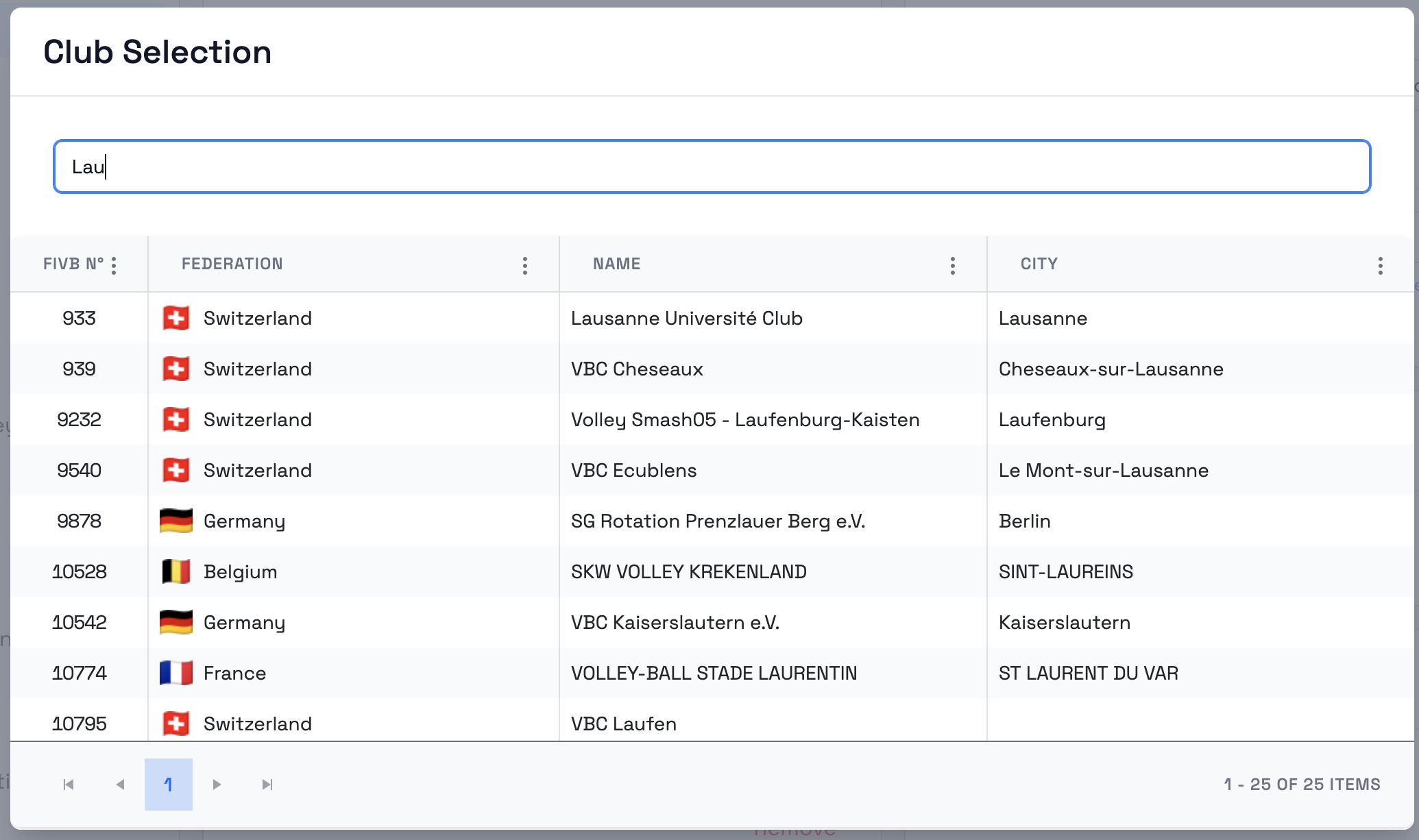Select page 1 in pager
This screenshot has height=840, width=1419.
pos(169,785)
